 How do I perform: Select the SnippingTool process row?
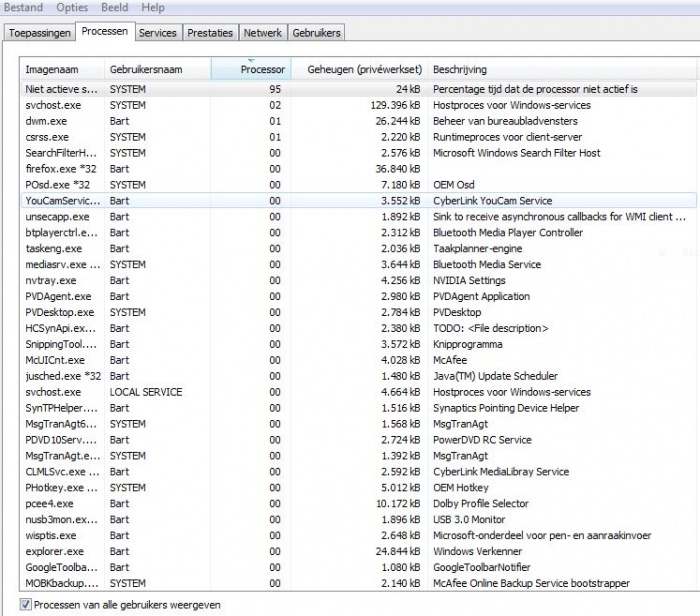[x=62, y=344]
